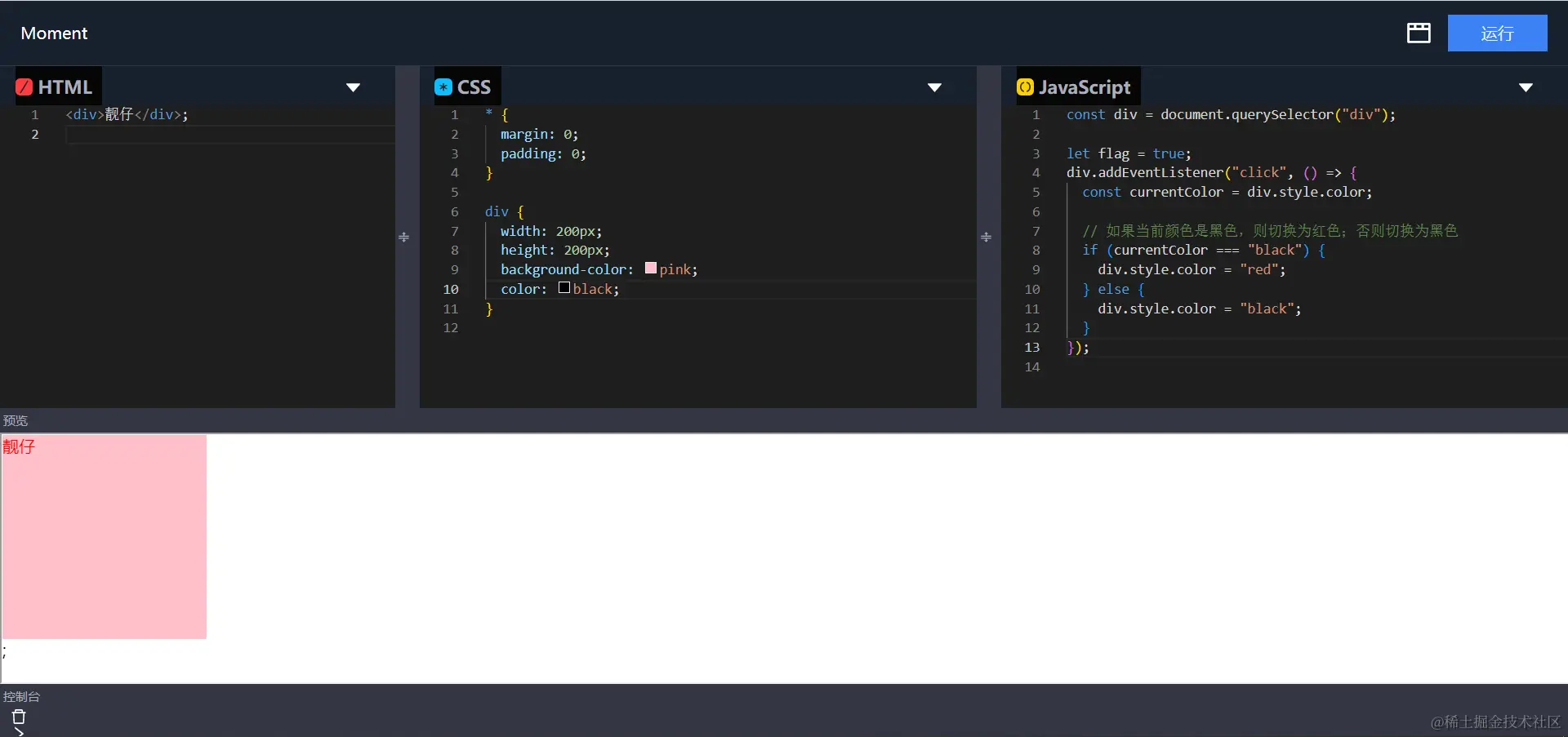The width and height of the screenshot is (1568, 737).
Task: Click the 预览 preview panel label
Action: coord(16,421)
